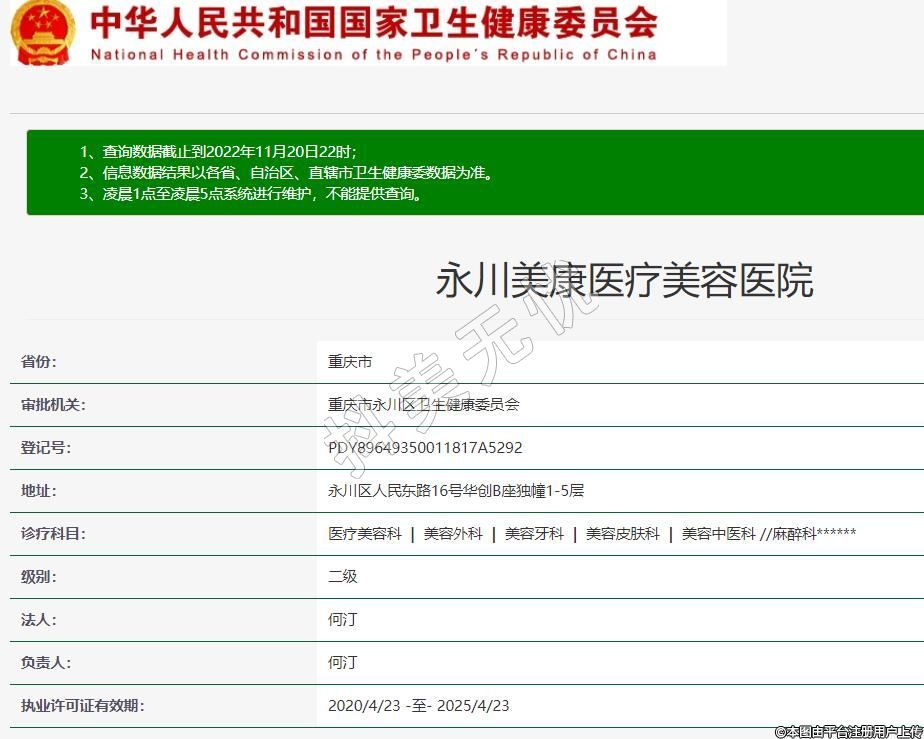Click the 永川美康医疗美容医院 heading
This screenshot has height=739, width=924.
coord(624,281)
